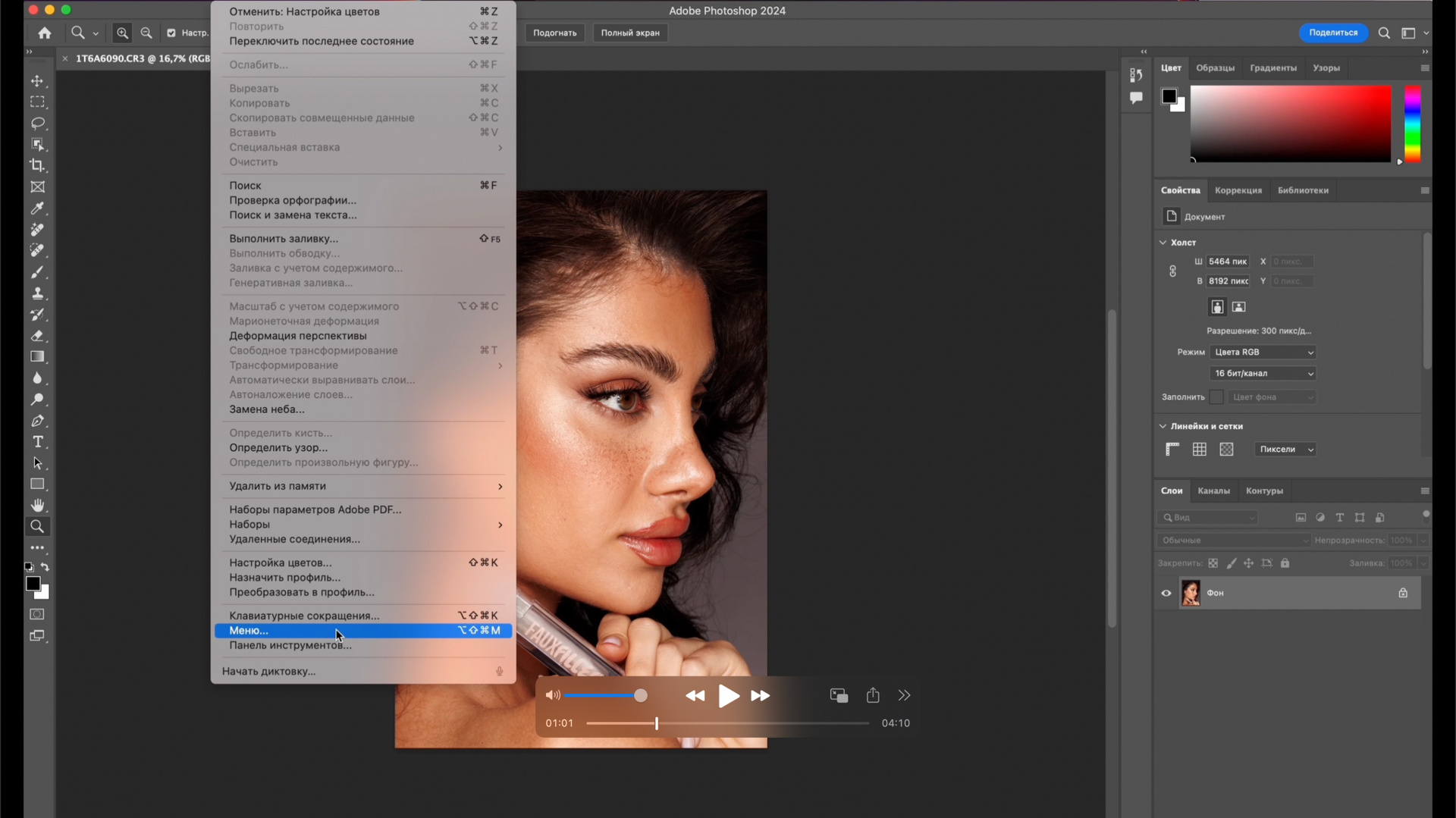
Task: Toggle the Заполнить checkbox in canvas properties
Action: [x=1216, y=397]
